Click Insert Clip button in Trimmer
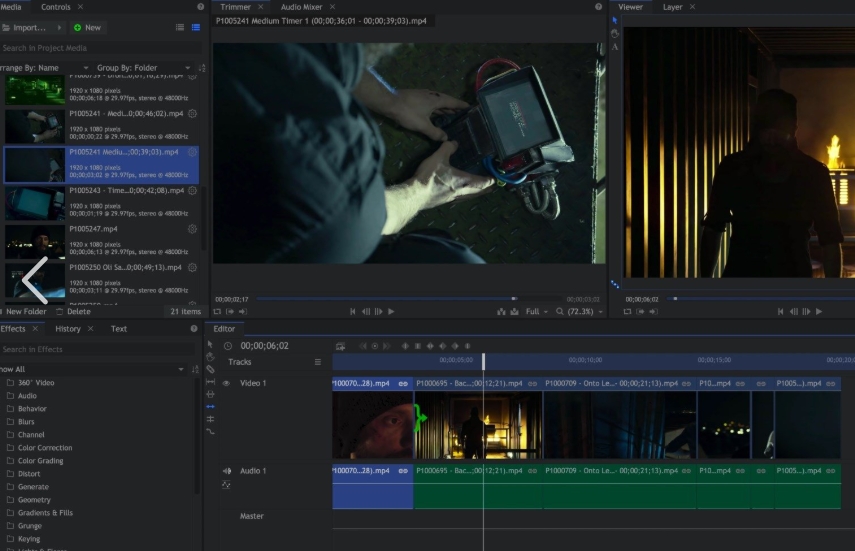Image resolution: width=855 pixels, height=551 pixels. click(501, 312)
